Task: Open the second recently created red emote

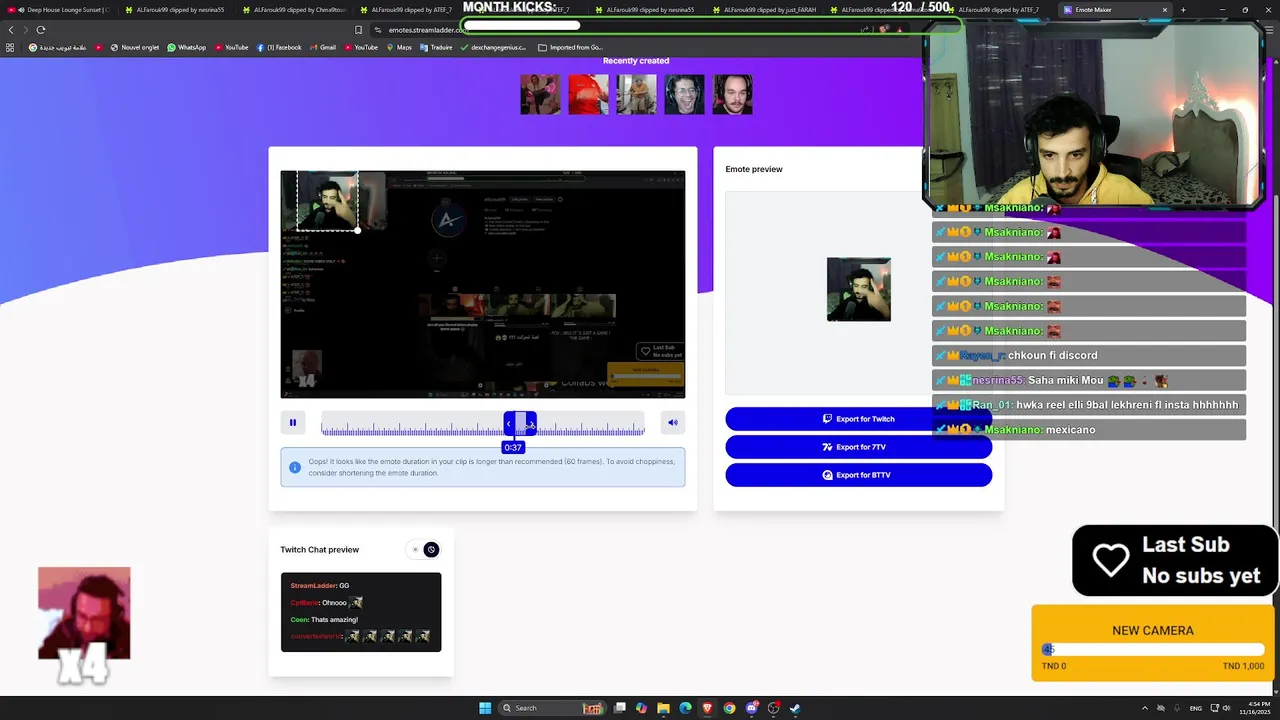Action: point(588,95)
